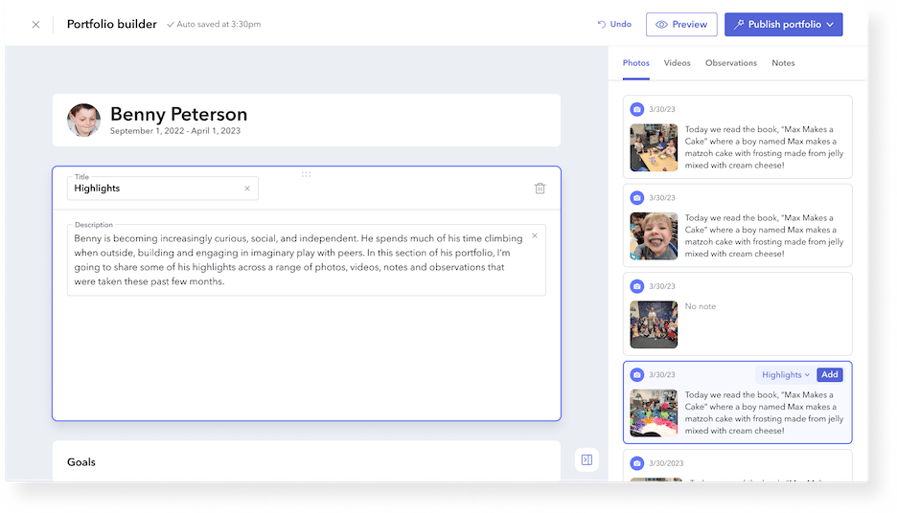Image resolution: width=897 pixels, height=513 pixels.
Task: Click camera icon on first photo card
Action: click(636, 109)
